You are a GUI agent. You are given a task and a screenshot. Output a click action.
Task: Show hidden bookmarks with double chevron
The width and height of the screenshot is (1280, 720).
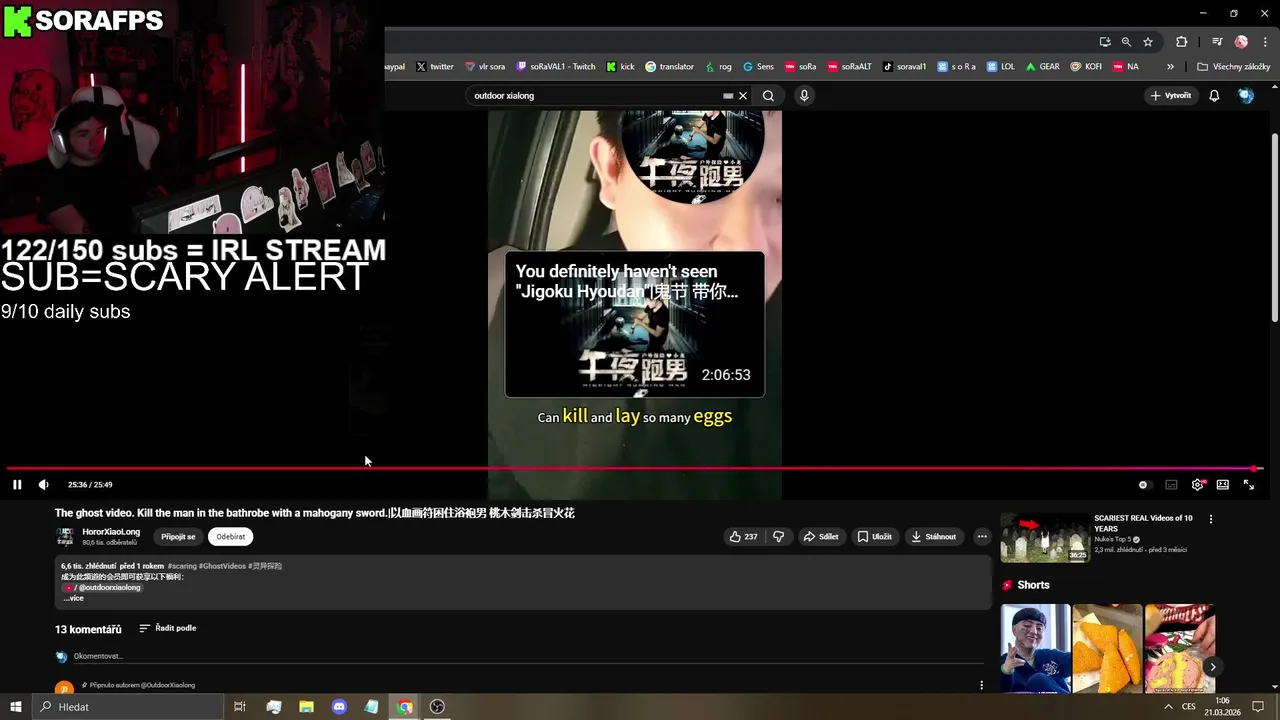coord(1170,67)
